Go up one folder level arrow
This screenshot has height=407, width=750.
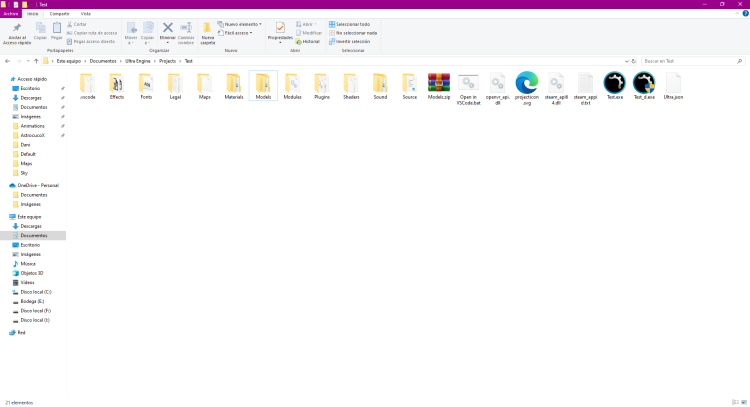pos(36,61)
